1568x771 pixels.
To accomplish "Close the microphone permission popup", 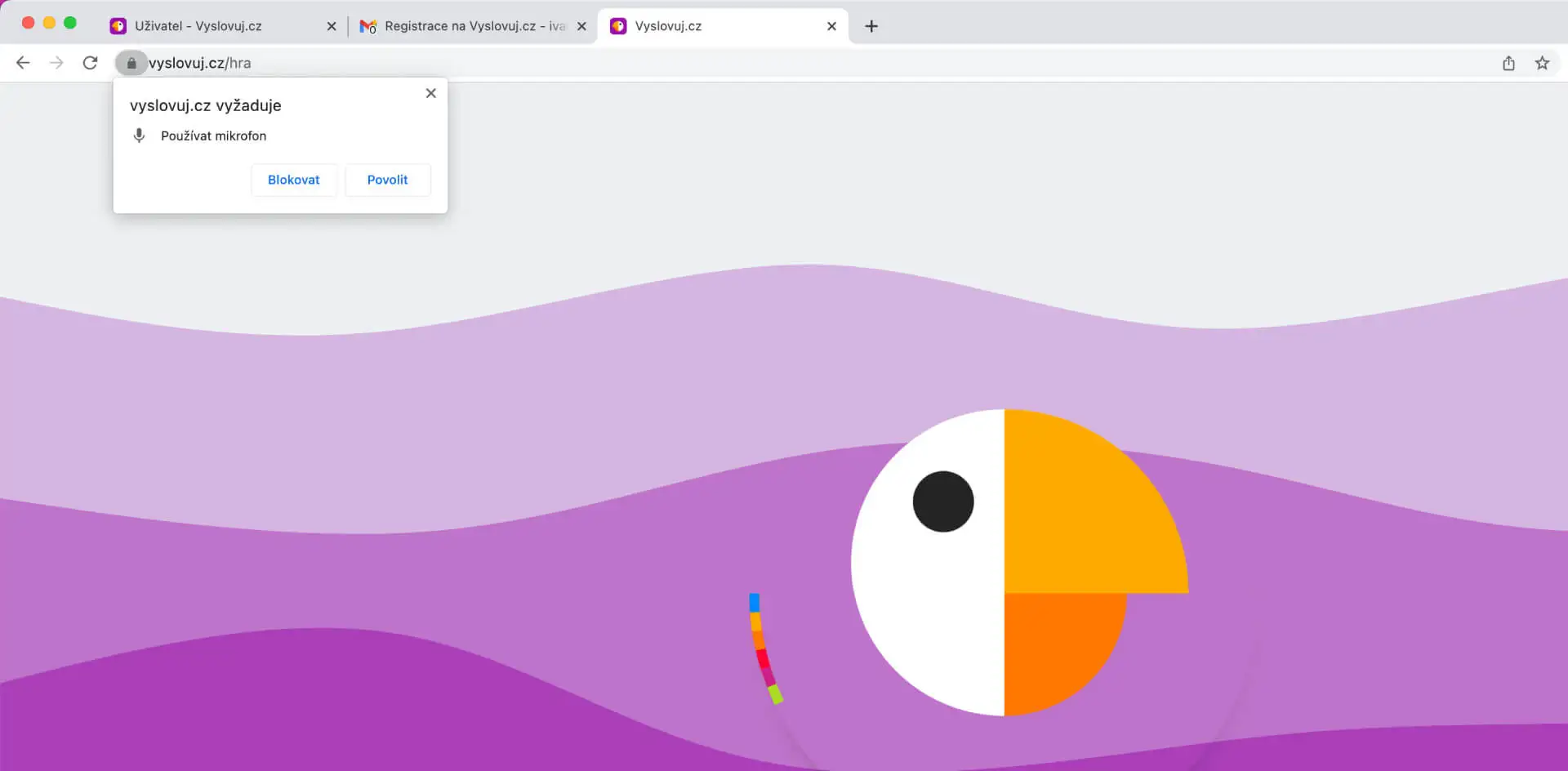I will point(431,93).
